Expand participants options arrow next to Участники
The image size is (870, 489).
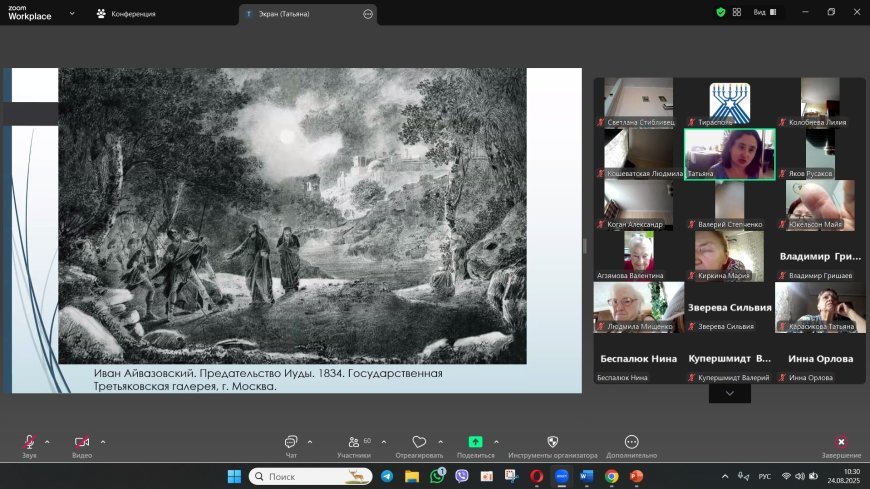384,442
